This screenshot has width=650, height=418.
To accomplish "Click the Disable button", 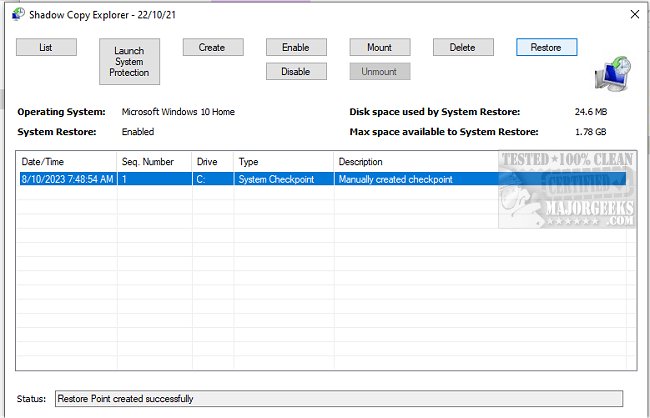I will click(295, 71).
